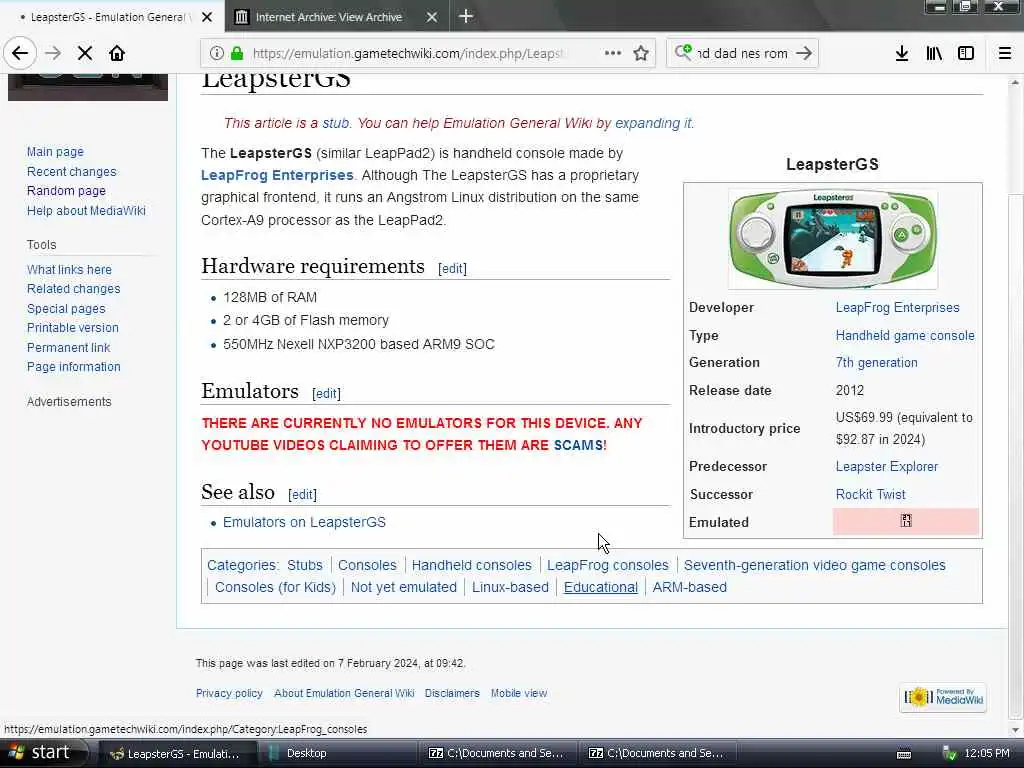Edit the Emulators section
This screenshot has width=1024, height=768.
point(327,393)
